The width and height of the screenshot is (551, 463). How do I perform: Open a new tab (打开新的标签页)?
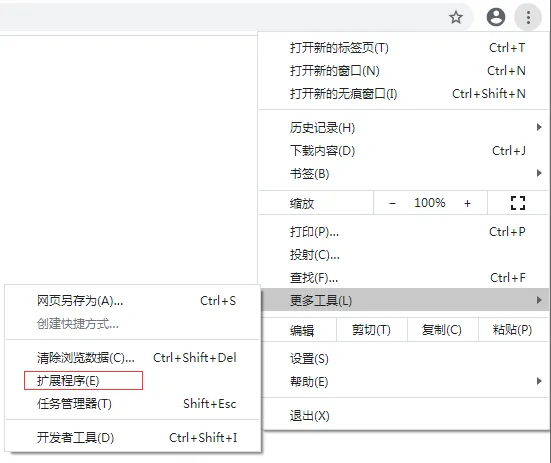403,47
